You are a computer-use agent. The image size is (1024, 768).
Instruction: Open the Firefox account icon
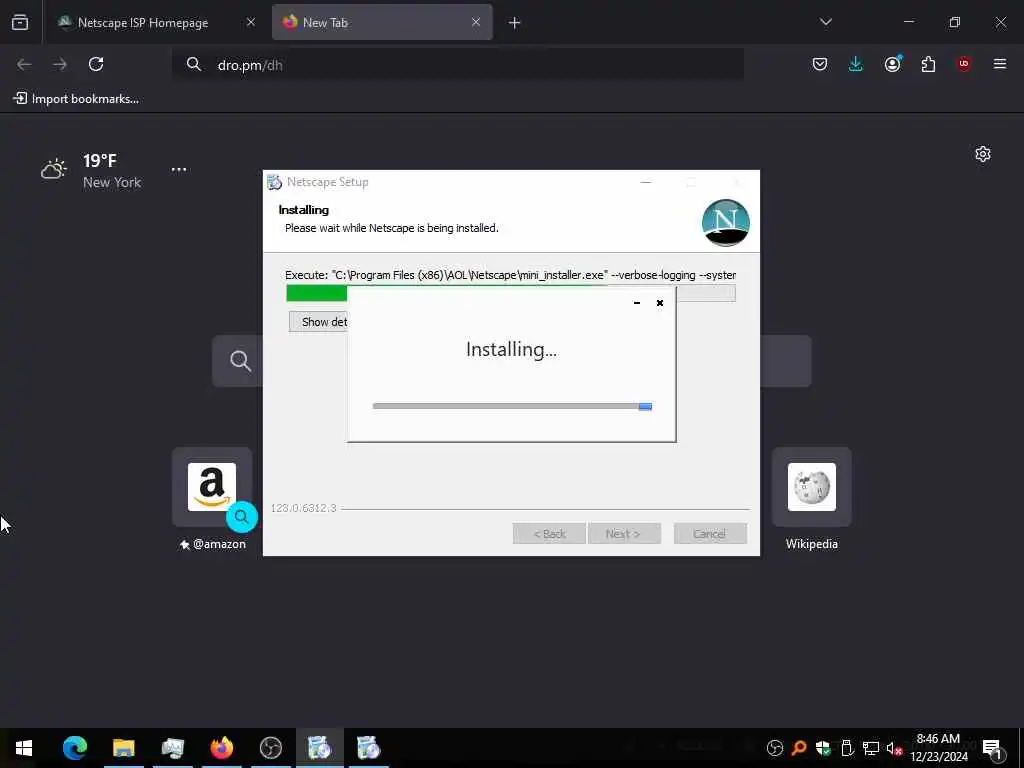tap(892, 64)
